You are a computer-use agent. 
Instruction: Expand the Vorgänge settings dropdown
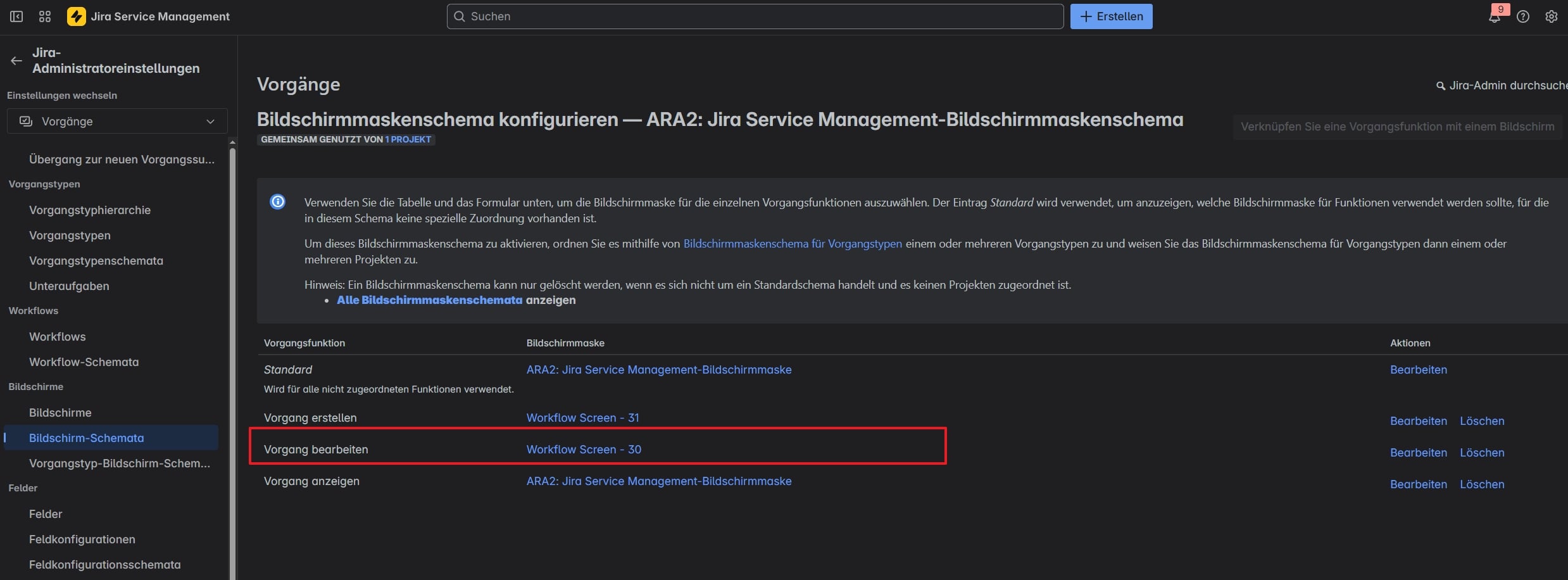(117, 121)
